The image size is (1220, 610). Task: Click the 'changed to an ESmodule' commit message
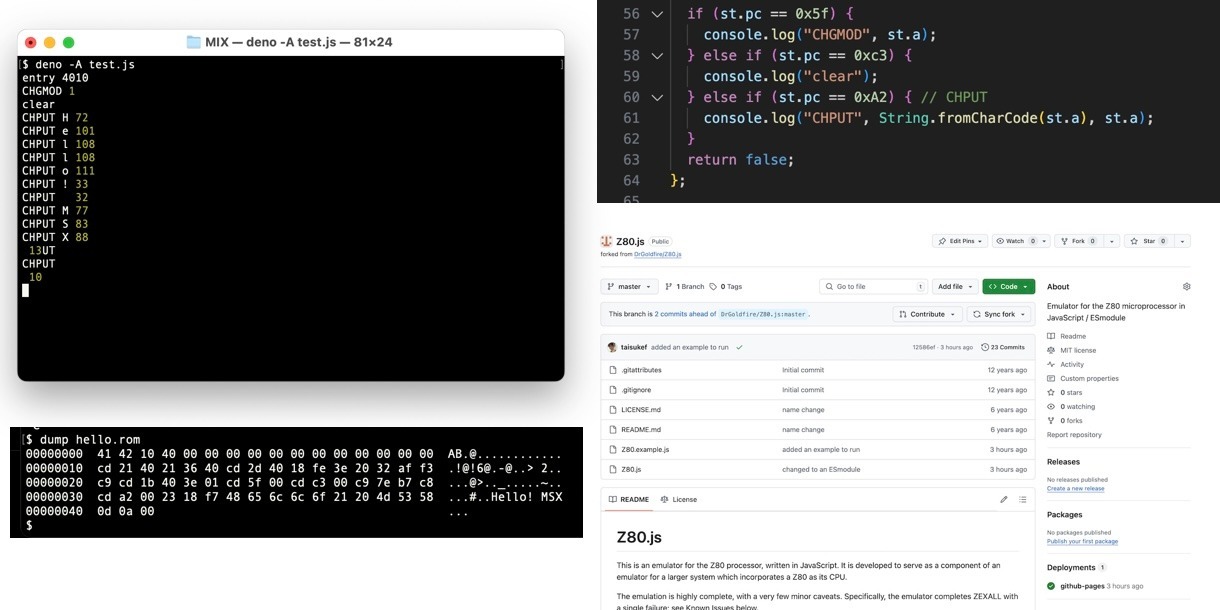click(821, 469)
